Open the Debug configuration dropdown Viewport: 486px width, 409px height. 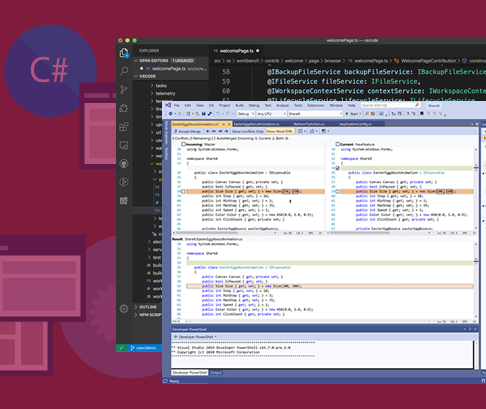(x=245, y=114)
